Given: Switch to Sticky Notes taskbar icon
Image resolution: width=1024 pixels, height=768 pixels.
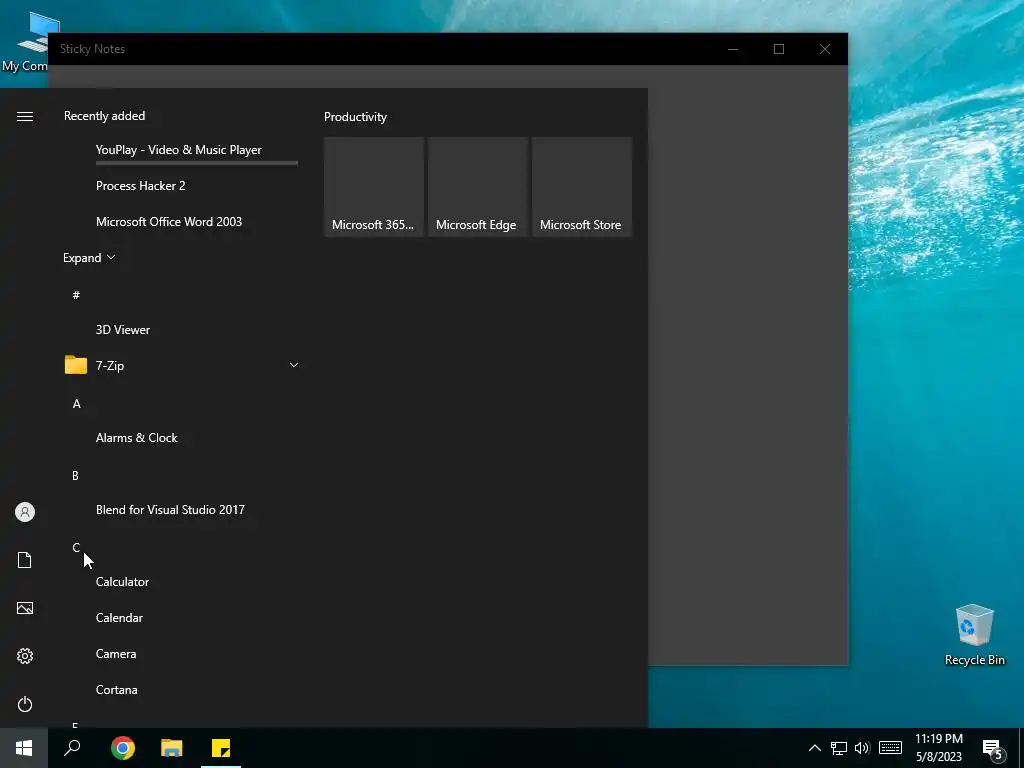Looking at the screenshot, I should tap(221, 748).
